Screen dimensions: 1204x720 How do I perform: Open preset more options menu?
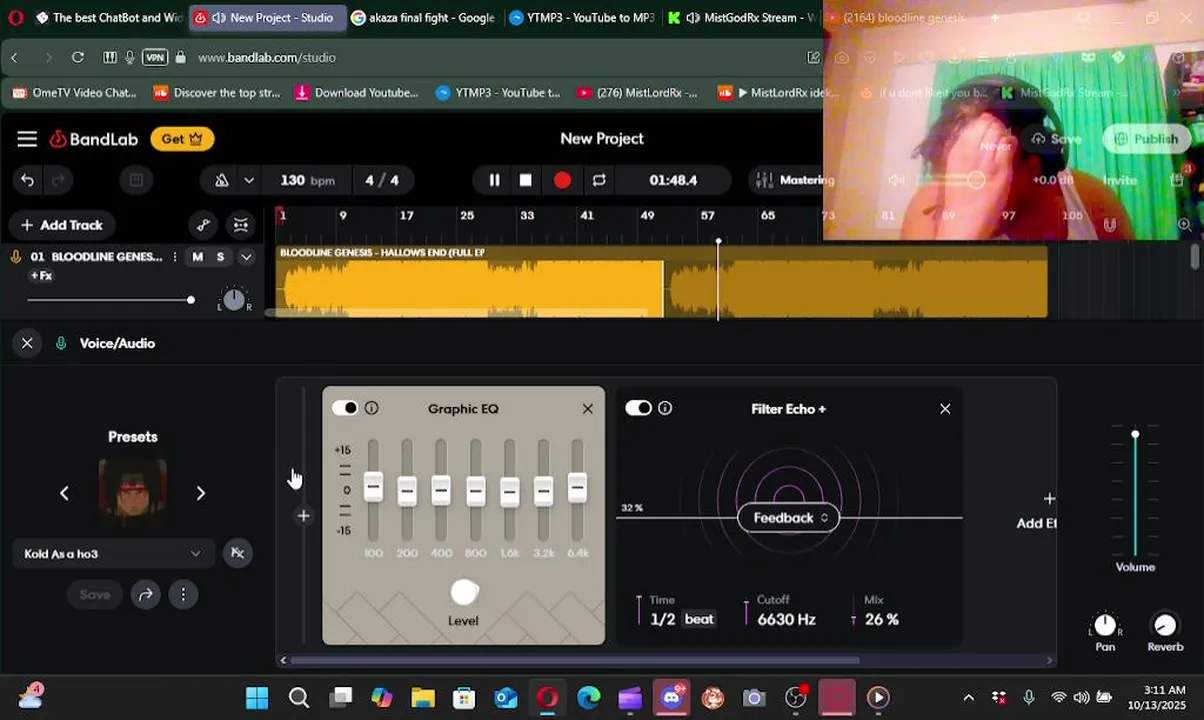[x=183, y=594]
